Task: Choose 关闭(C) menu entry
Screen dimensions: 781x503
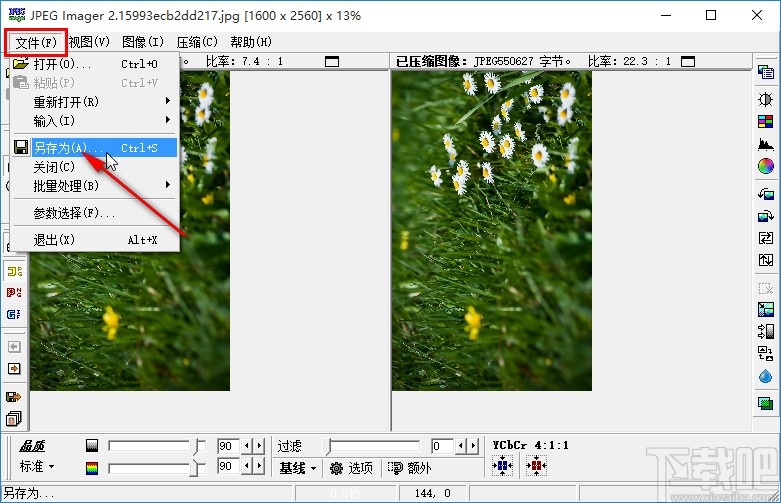Action: pos(94,167)
